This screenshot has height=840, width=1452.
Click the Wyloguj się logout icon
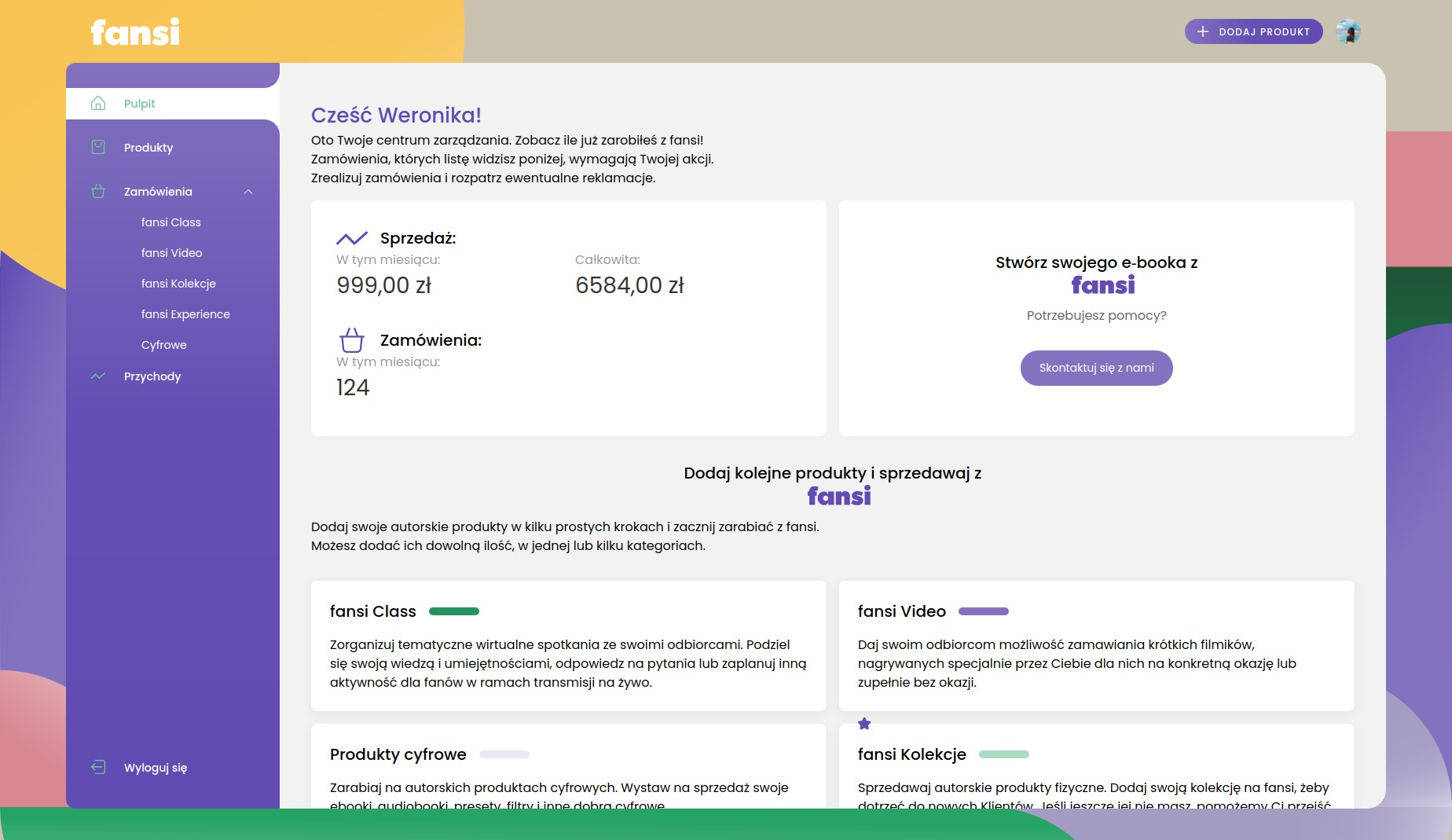pos(98,767)
